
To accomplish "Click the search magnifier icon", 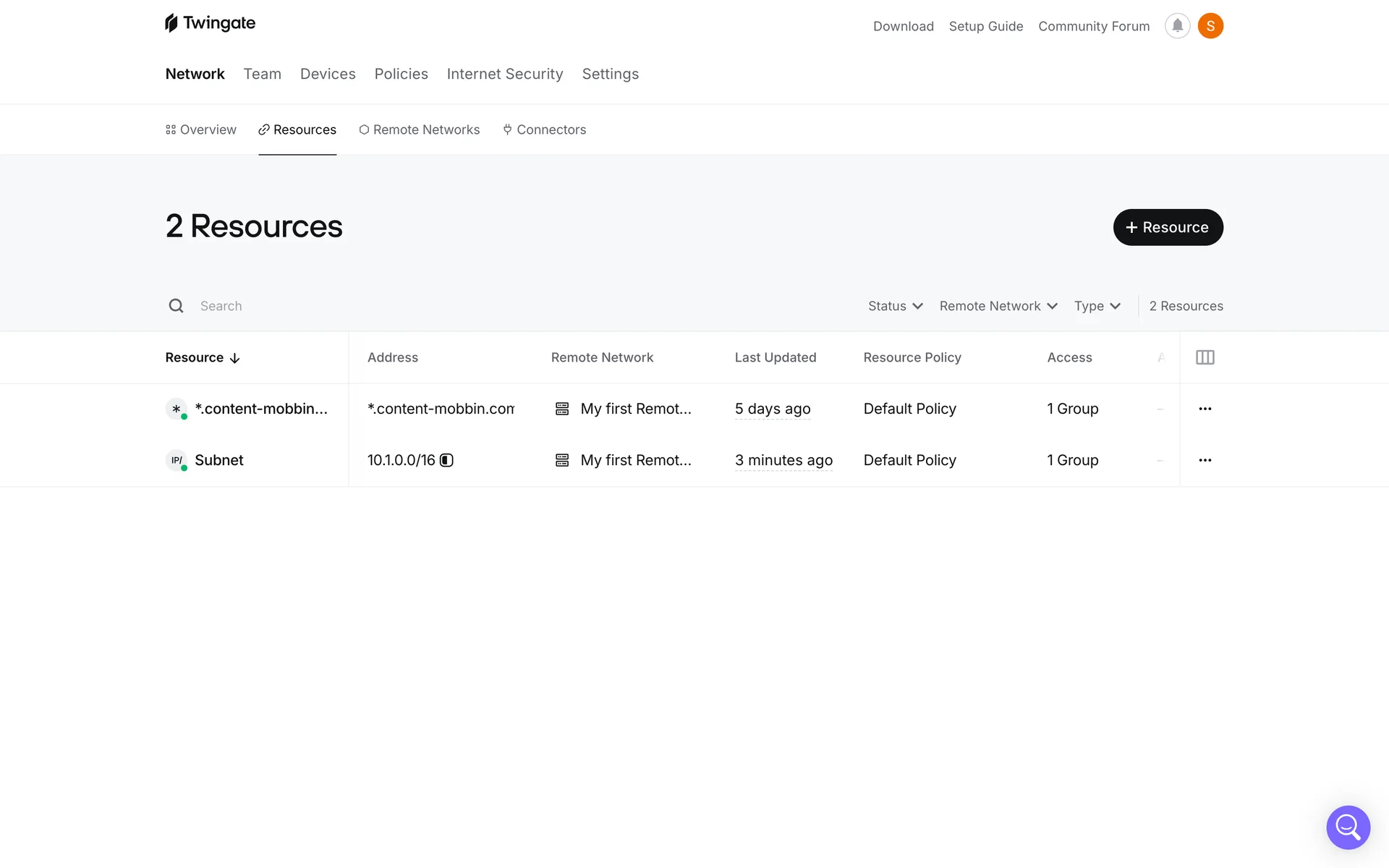I will pos(176,306).
